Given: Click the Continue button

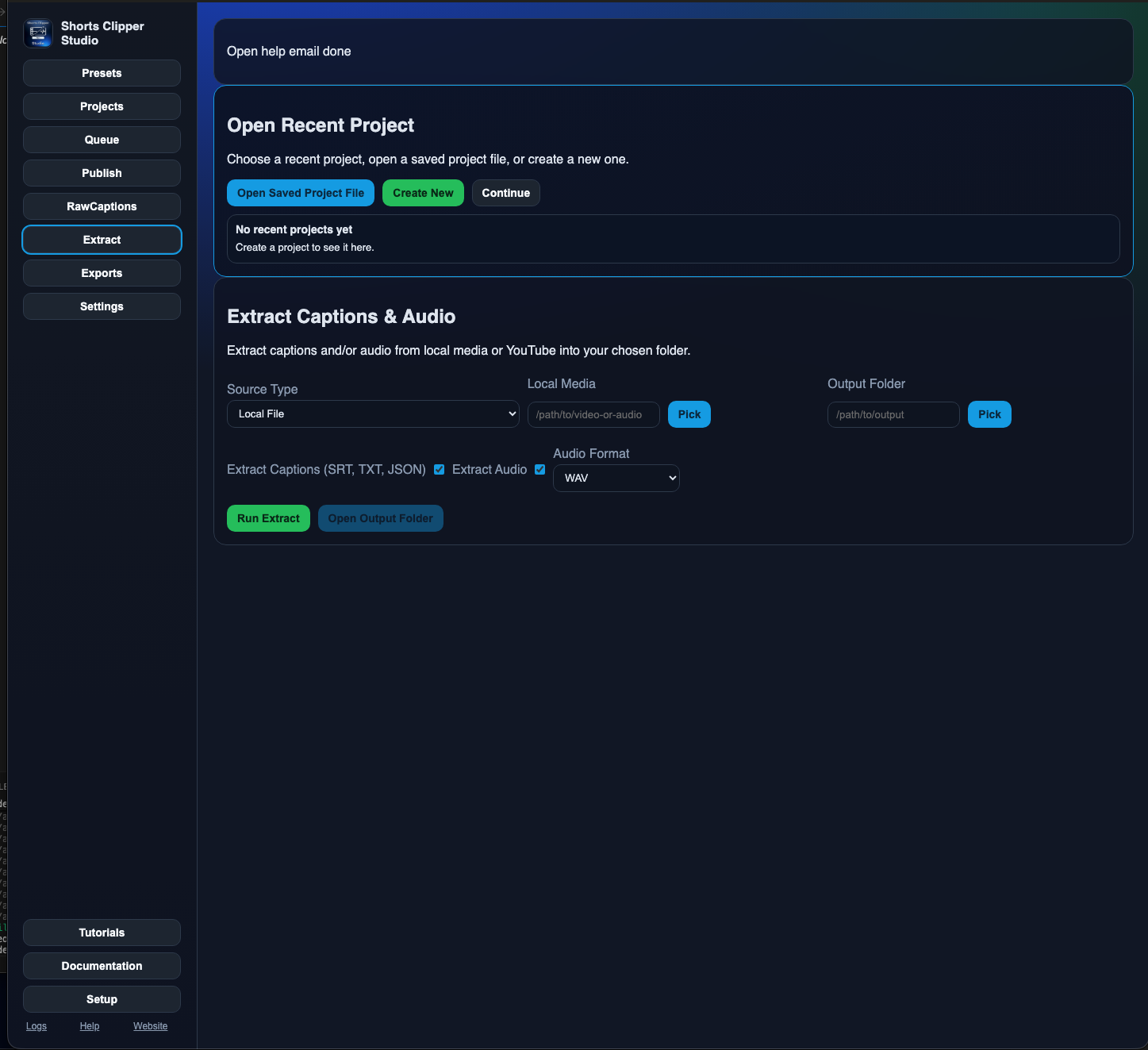Looking at the screenshot, I should [506, 193].
